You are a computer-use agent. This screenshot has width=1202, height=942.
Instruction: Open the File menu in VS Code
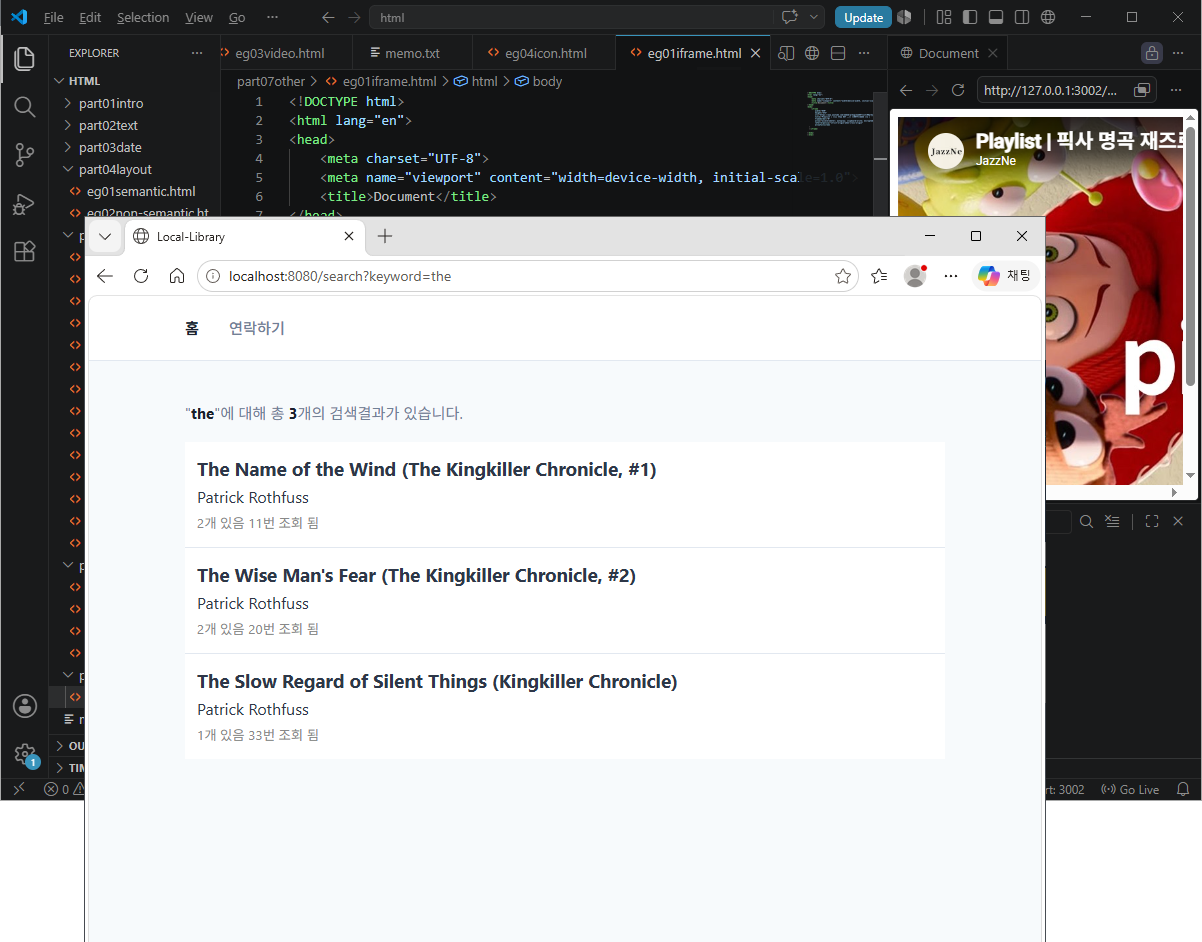(53, 17)
